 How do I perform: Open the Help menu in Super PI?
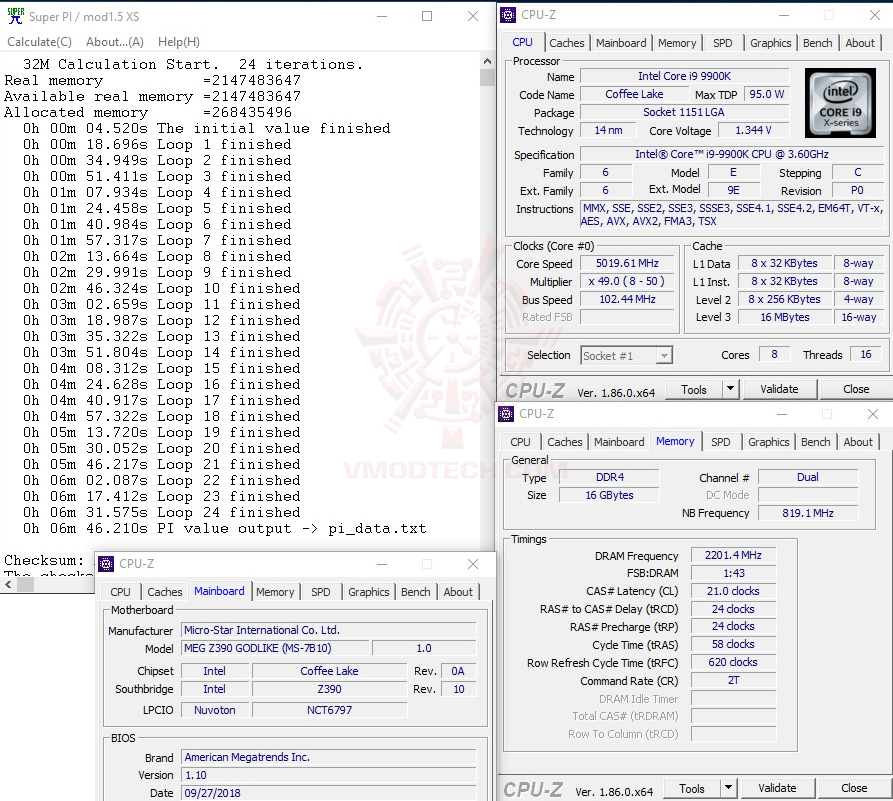(178, 41)
